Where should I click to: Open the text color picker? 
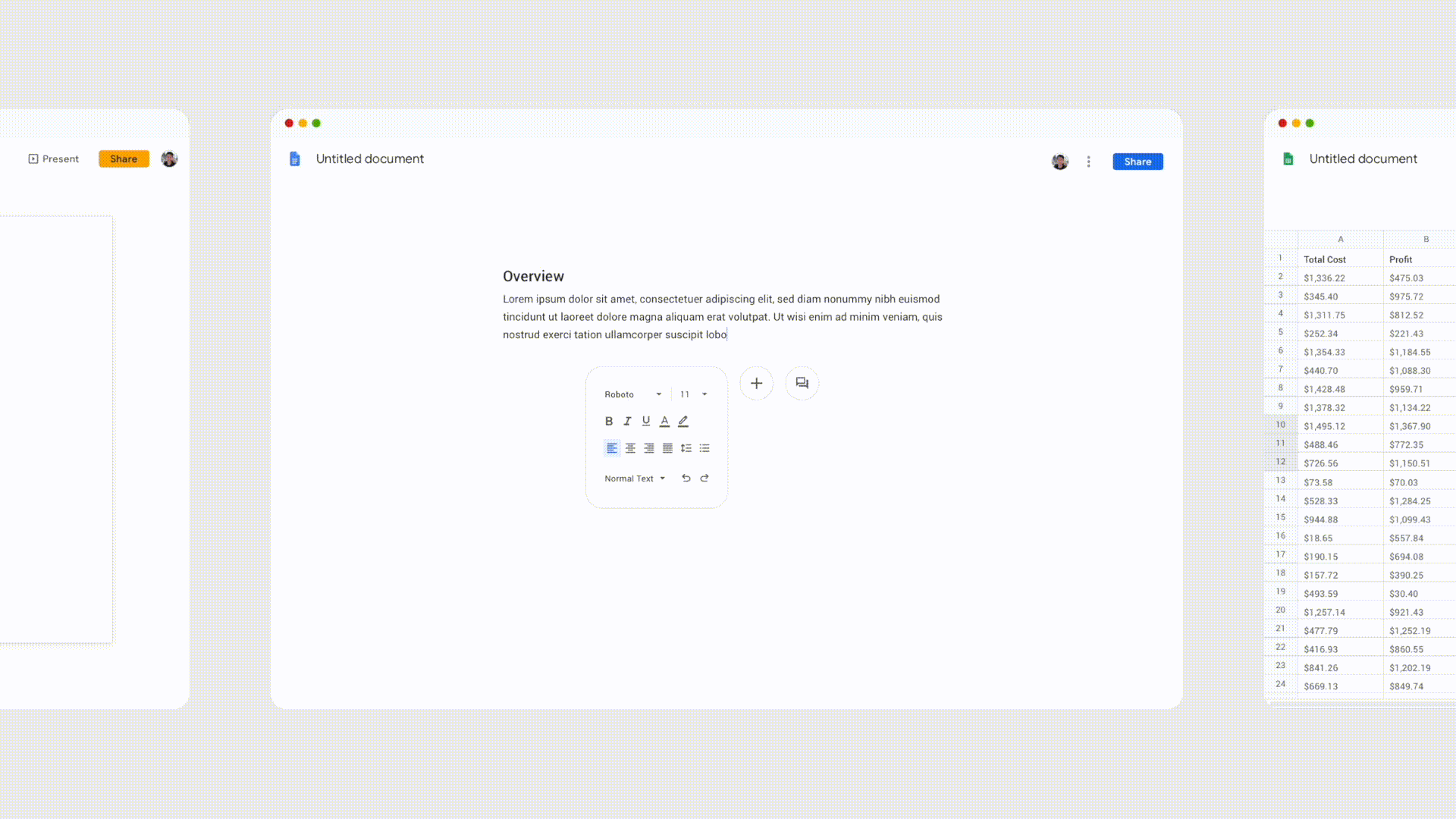[664, 421]
